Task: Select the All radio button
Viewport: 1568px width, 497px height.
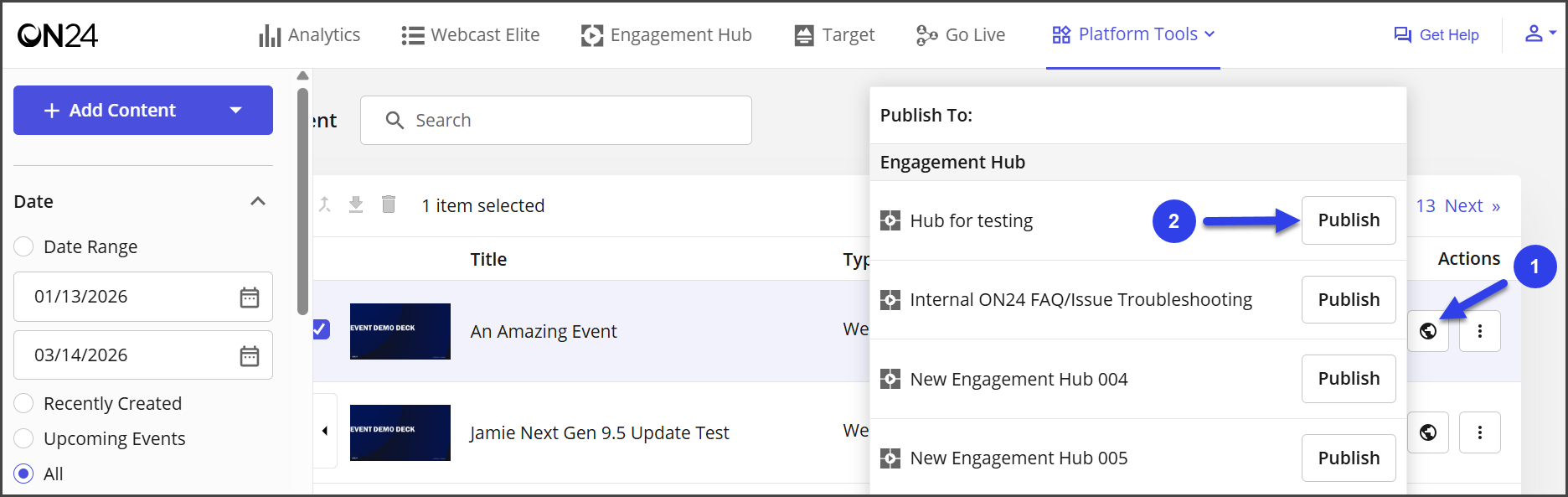Action: click(24, 474)
